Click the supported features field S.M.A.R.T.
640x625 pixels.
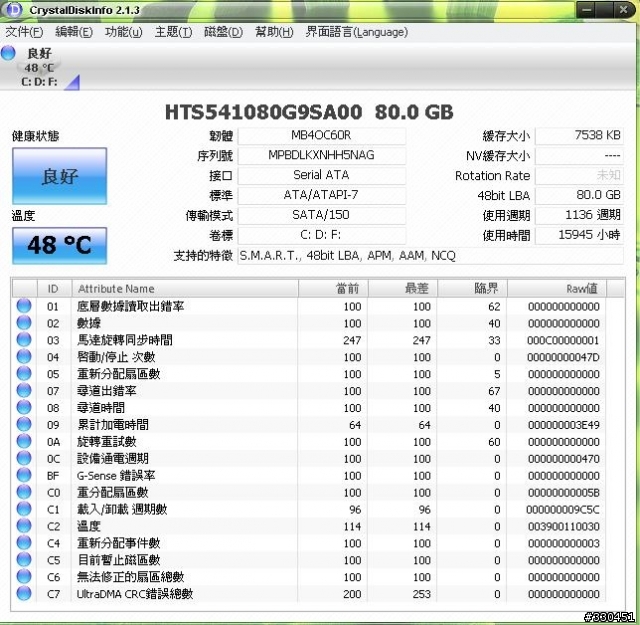tap(431, 256)
